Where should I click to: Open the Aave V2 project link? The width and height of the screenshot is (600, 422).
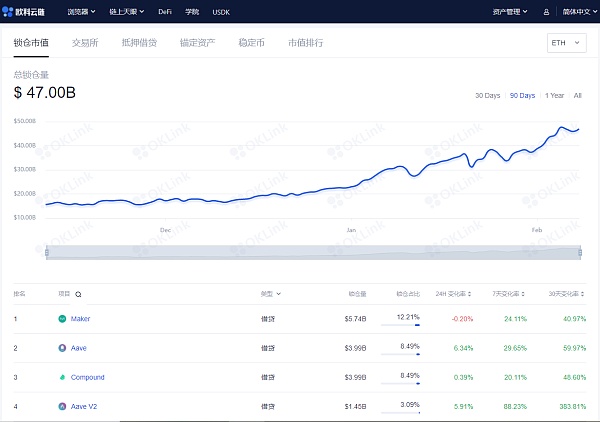click(86, 407)
